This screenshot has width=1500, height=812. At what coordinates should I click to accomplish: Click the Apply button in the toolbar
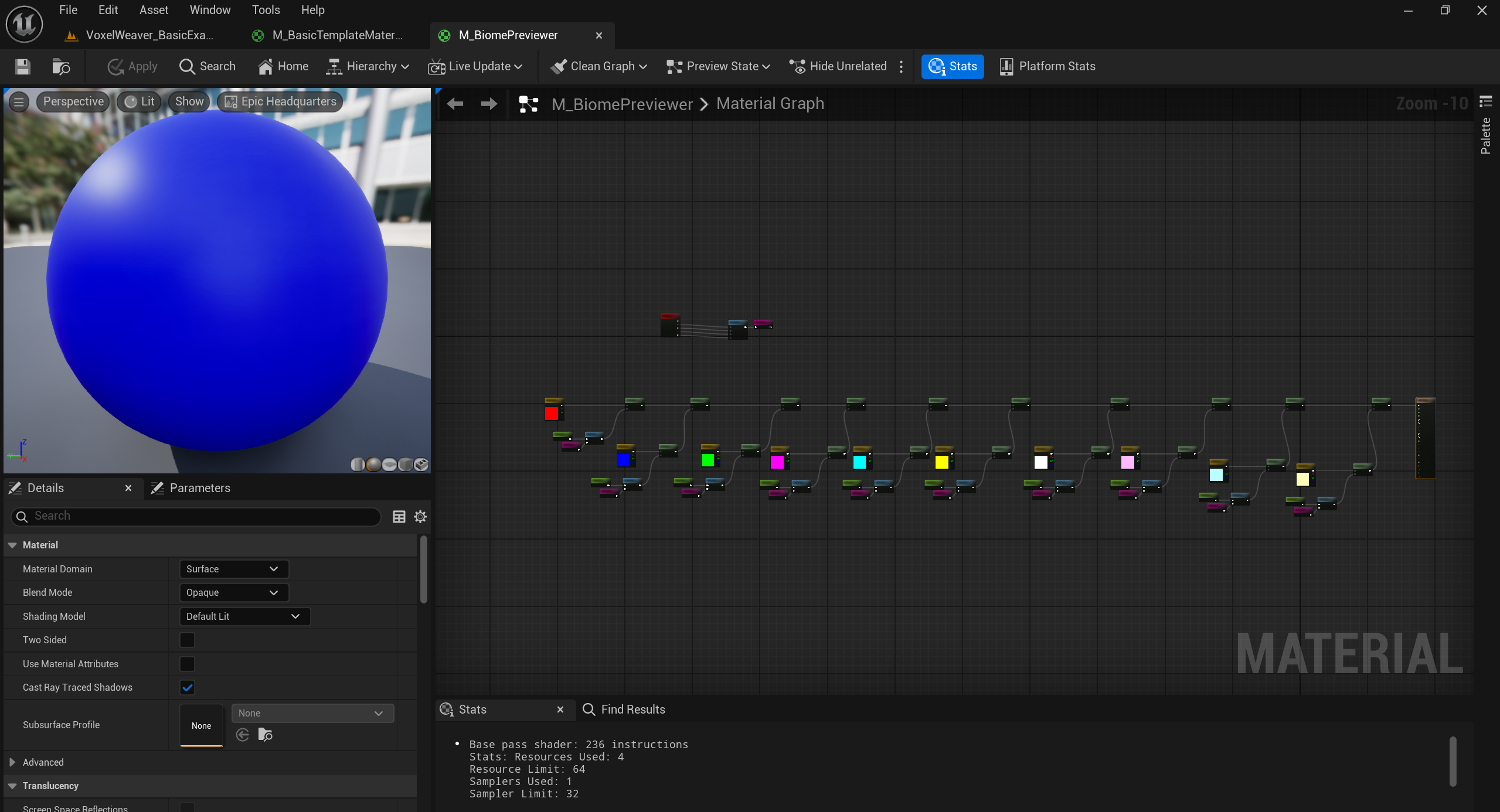132,66
